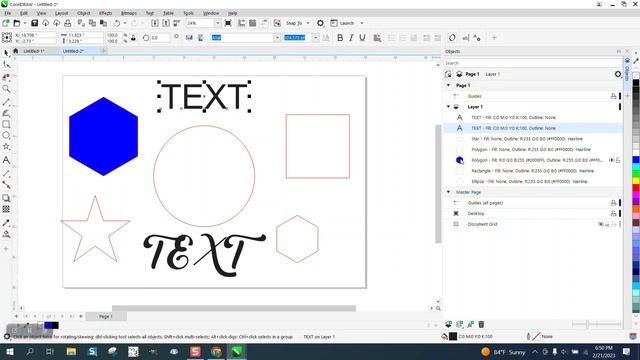This screenshot has width=640, height=360.
Task: Select the Pick tool in the toolbox
Action: pyautogui.click(x=6, y=53)
